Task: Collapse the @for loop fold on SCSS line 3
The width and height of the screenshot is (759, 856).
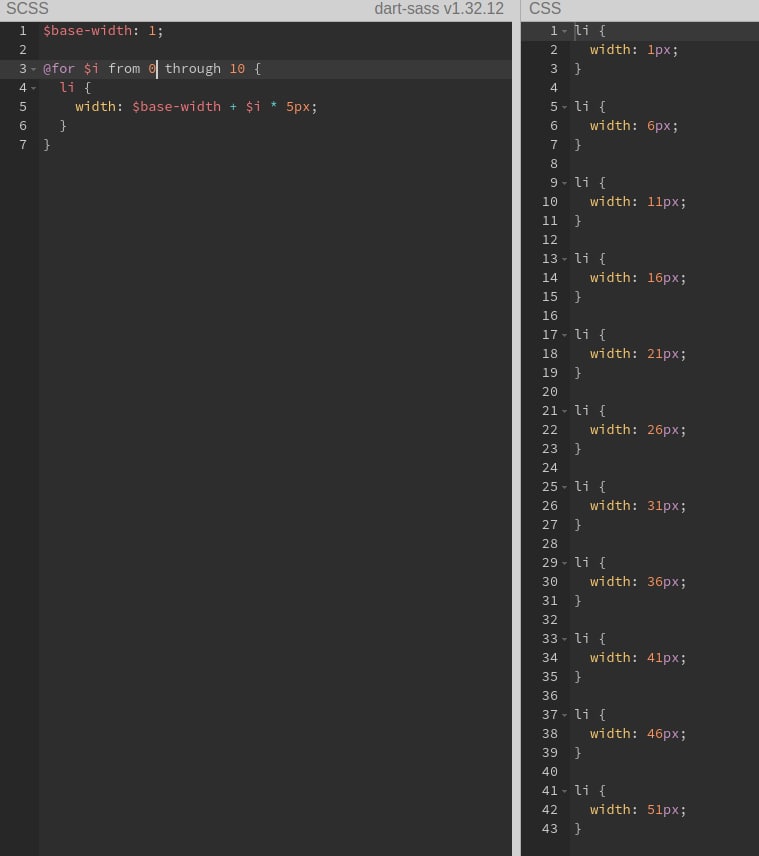Action: tap(33, 69)
